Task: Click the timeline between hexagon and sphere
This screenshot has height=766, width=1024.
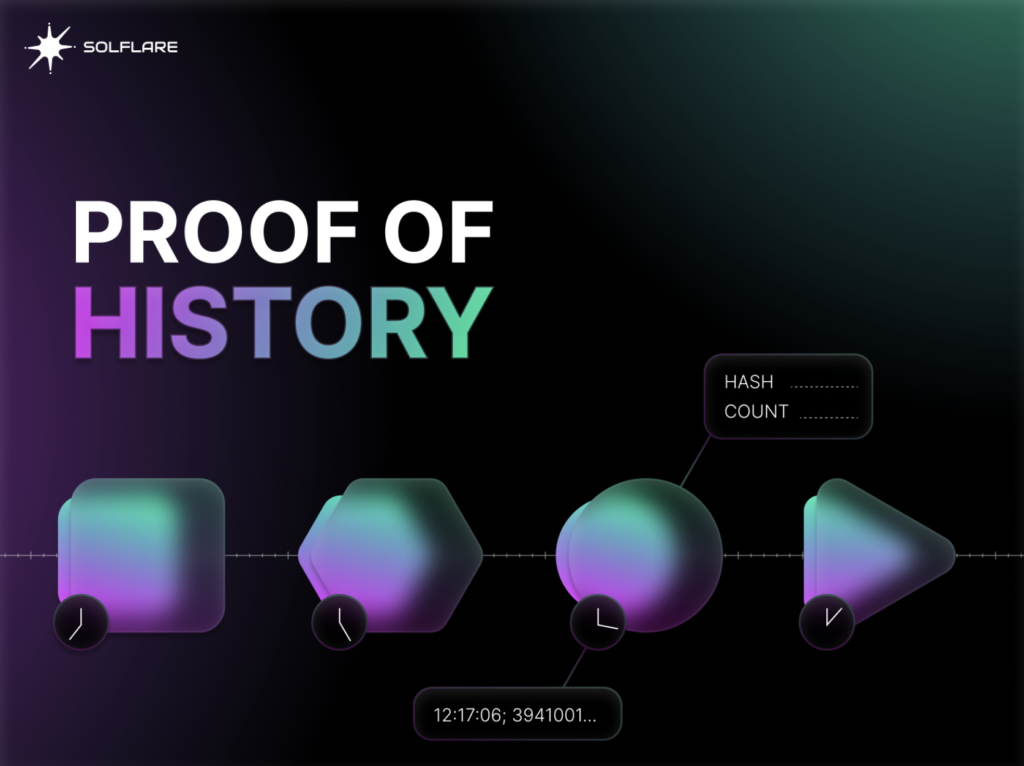Action: [x=518, y=554]
